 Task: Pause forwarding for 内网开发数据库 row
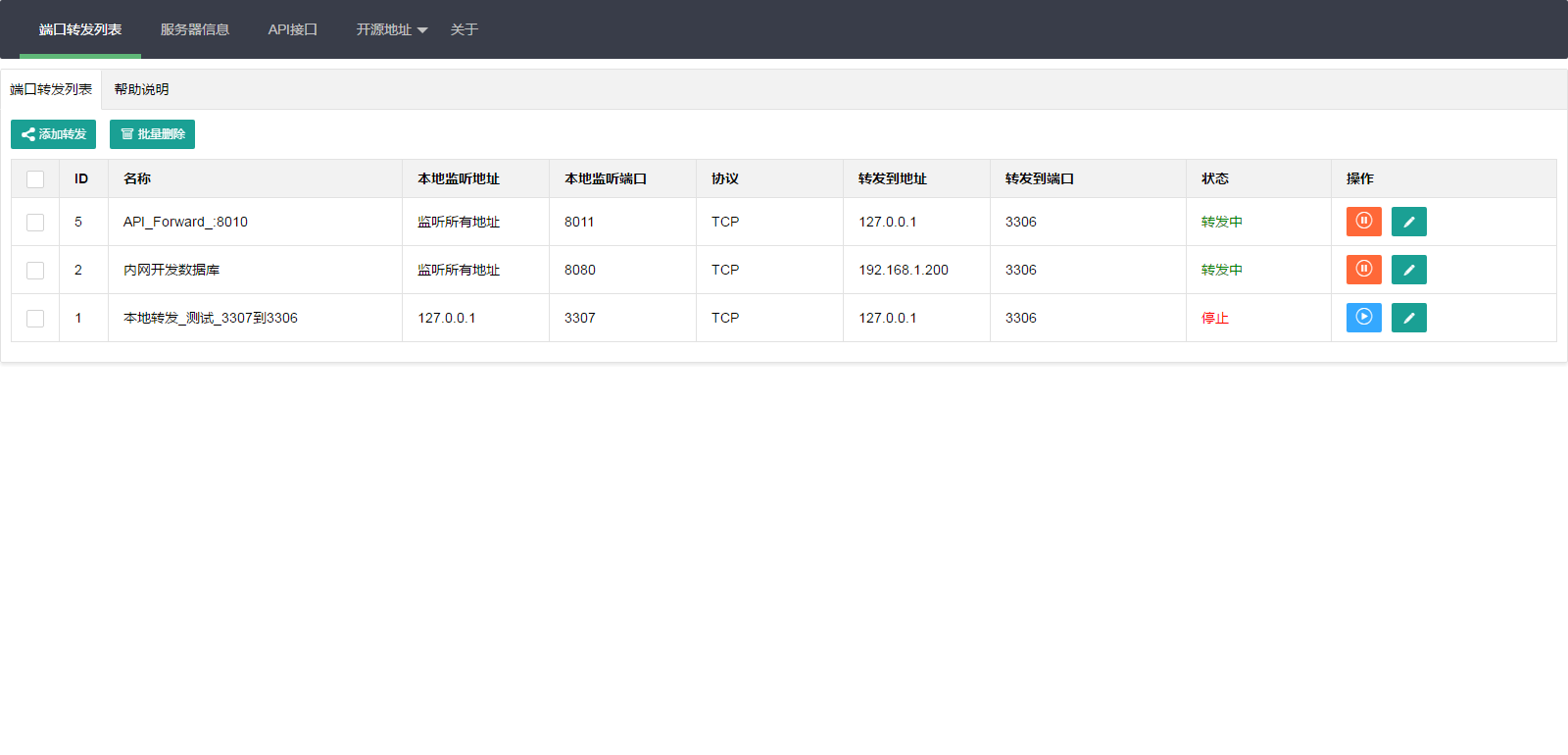click(1363, 270)
